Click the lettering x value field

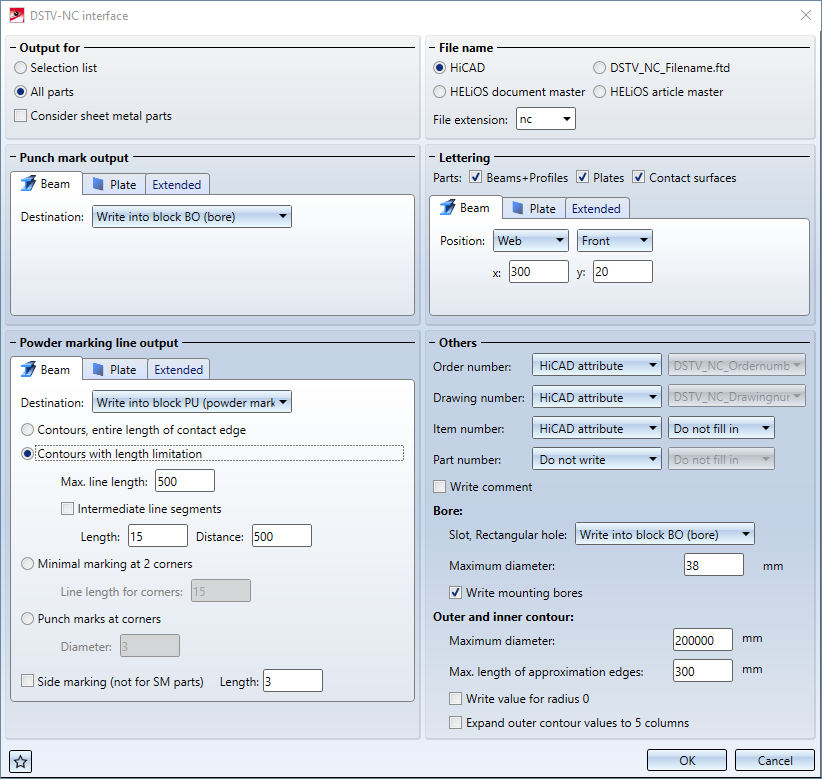click(538, 272)
